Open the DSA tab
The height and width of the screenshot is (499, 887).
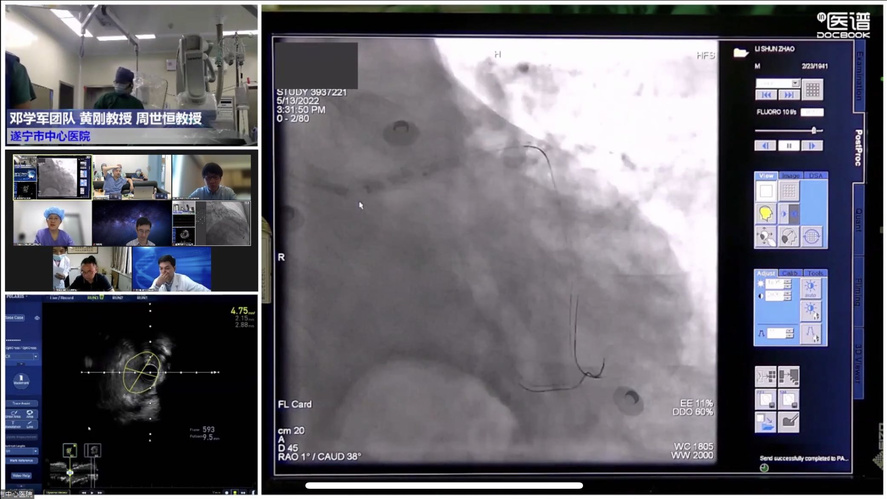point(815,176)
